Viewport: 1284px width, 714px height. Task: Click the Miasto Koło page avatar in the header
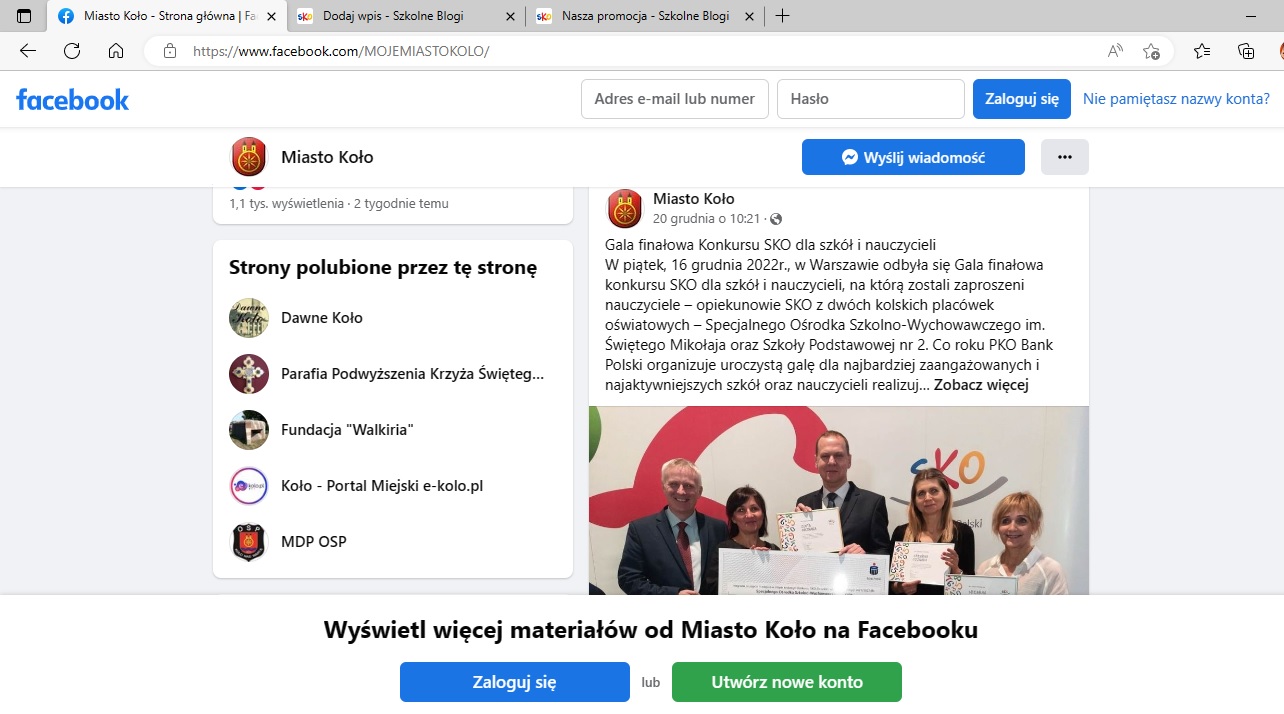pyautogui.click(x=249, y=157)
